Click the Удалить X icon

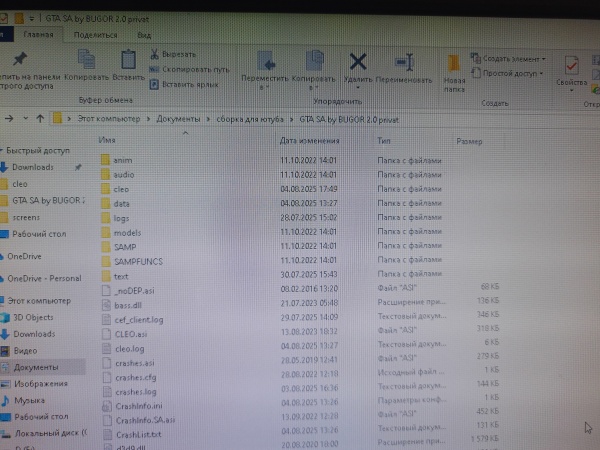click(x=358, y=62)
